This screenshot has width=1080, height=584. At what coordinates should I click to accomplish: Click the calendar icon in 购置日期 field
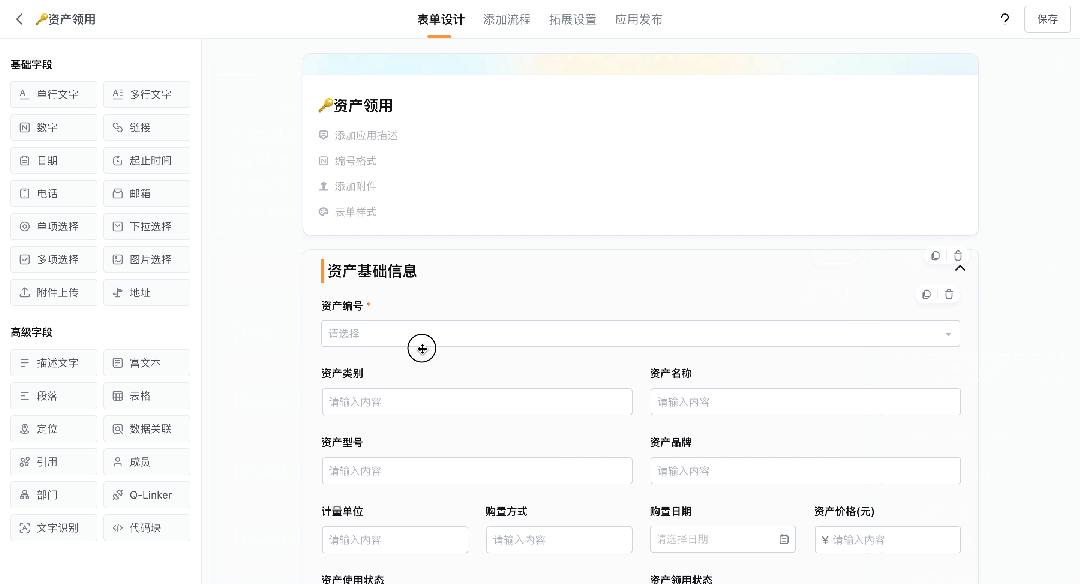point(784,540)
